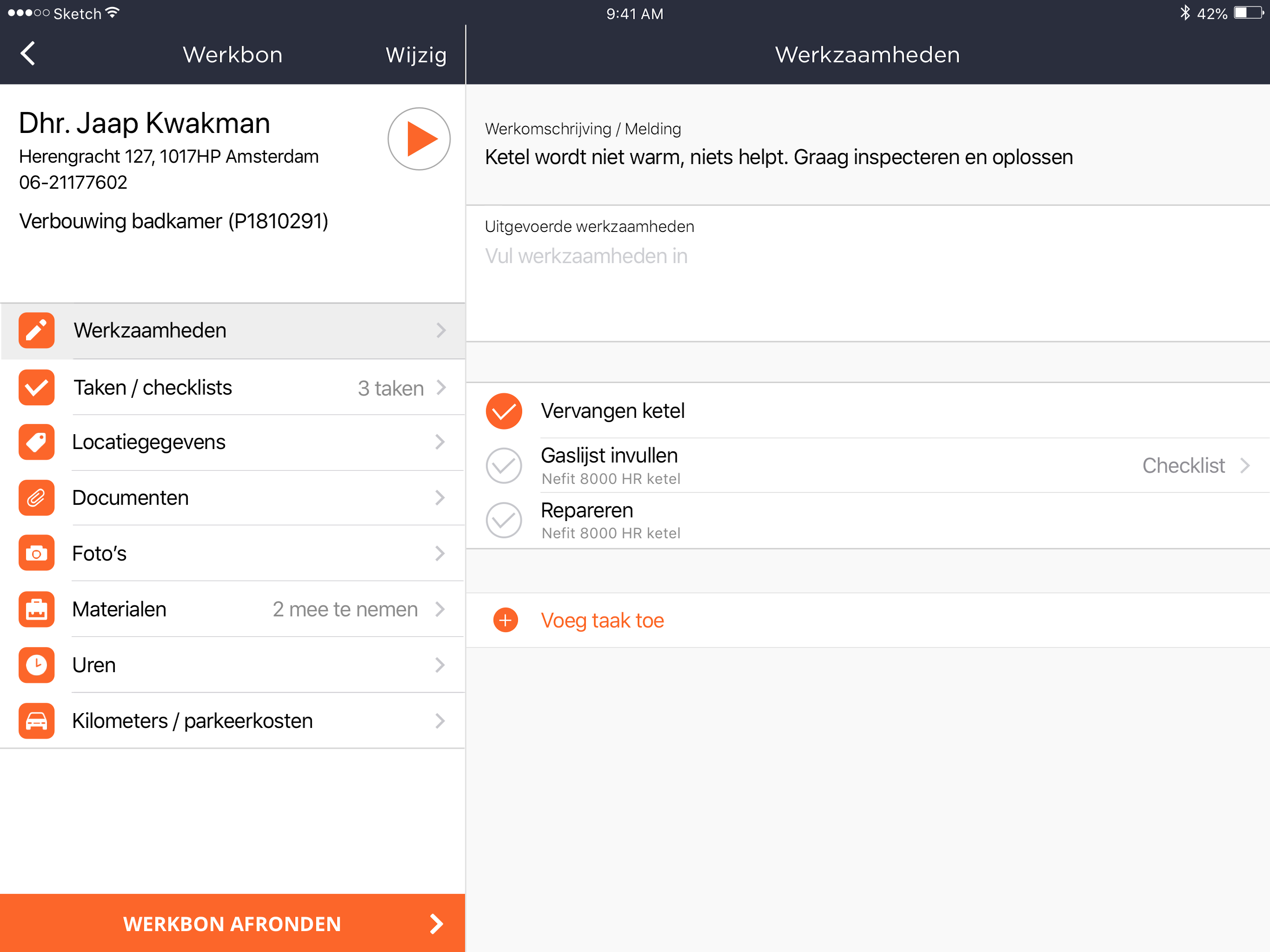Tap the address Herengracht 127, 1017HP Amsterdam
This screenshot has height=952, width=1270.
[169, 156]
